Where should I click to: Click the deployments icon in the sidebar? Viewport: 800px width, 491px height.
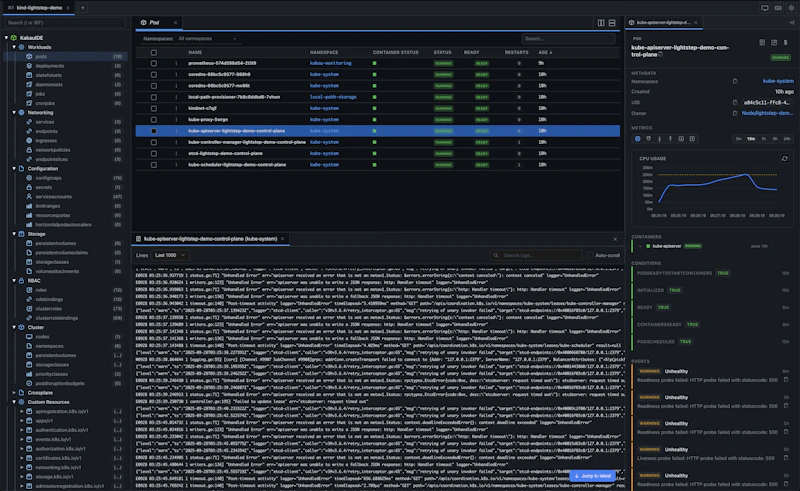point(29,66)
